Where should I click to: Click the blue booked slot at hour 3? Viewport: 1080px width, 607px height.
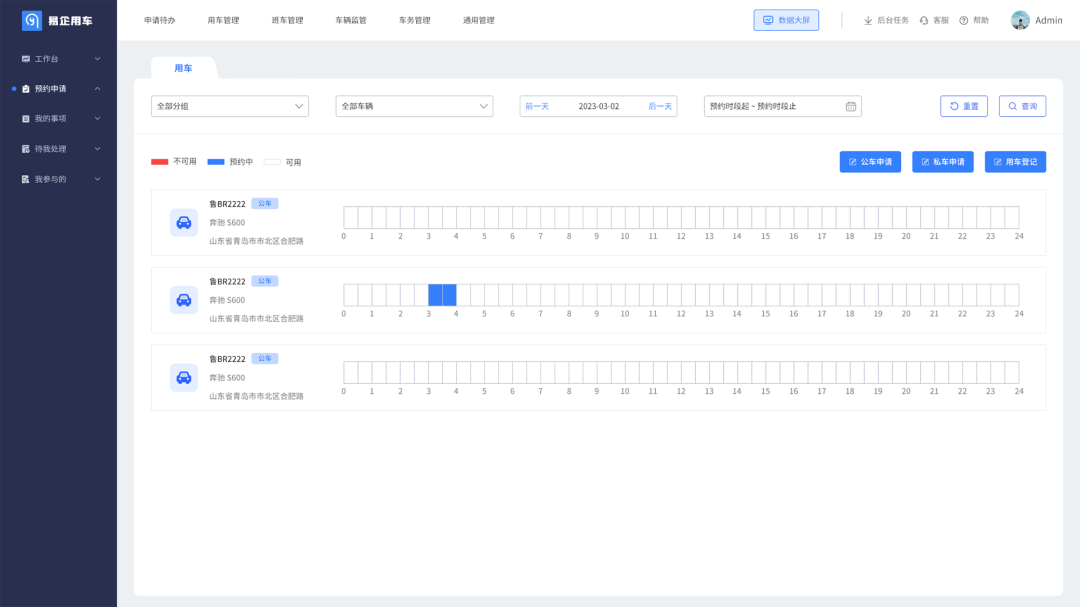436,295
